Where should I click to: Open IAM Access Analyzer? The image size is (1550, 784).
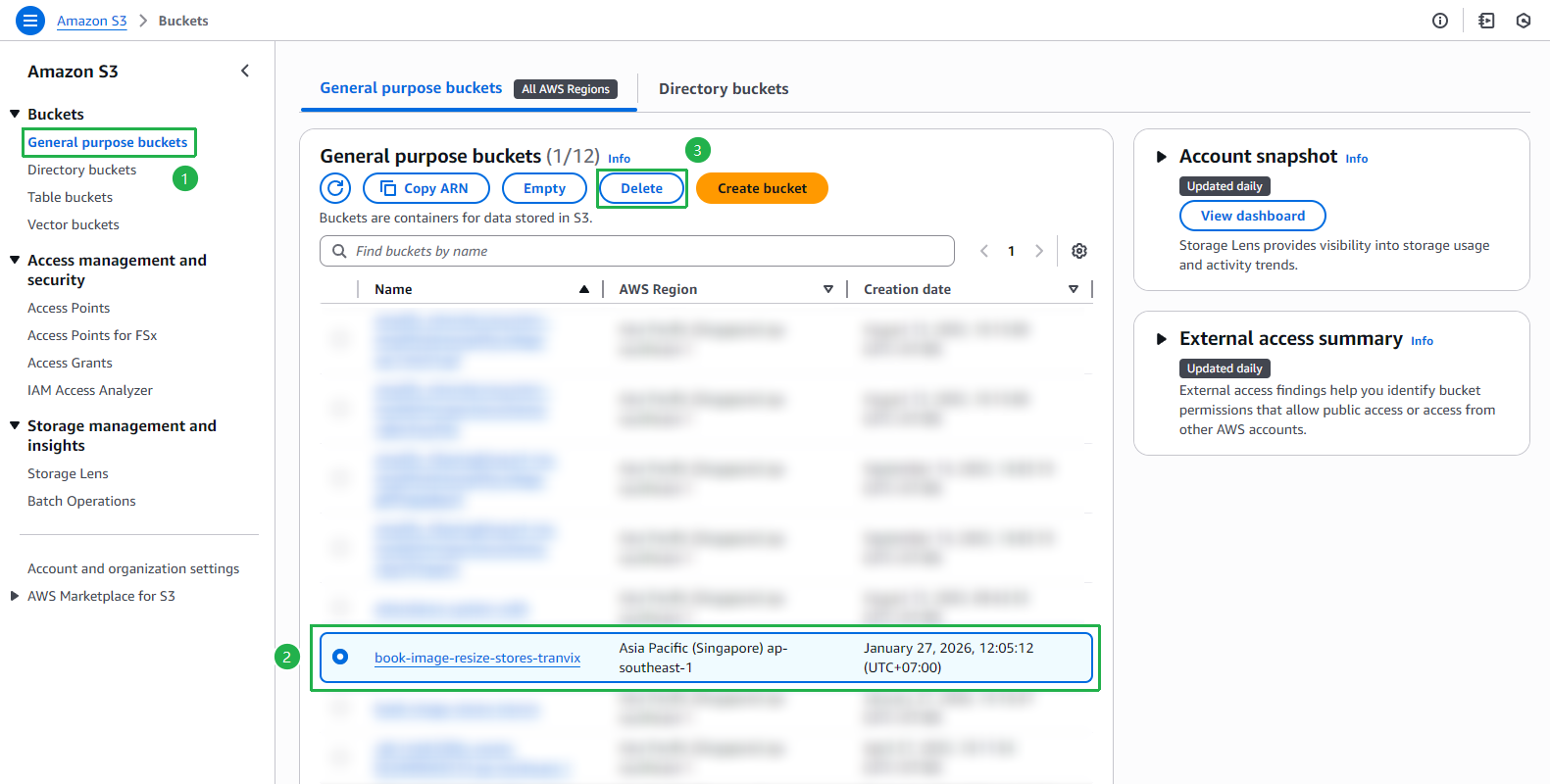click(90, 390)
